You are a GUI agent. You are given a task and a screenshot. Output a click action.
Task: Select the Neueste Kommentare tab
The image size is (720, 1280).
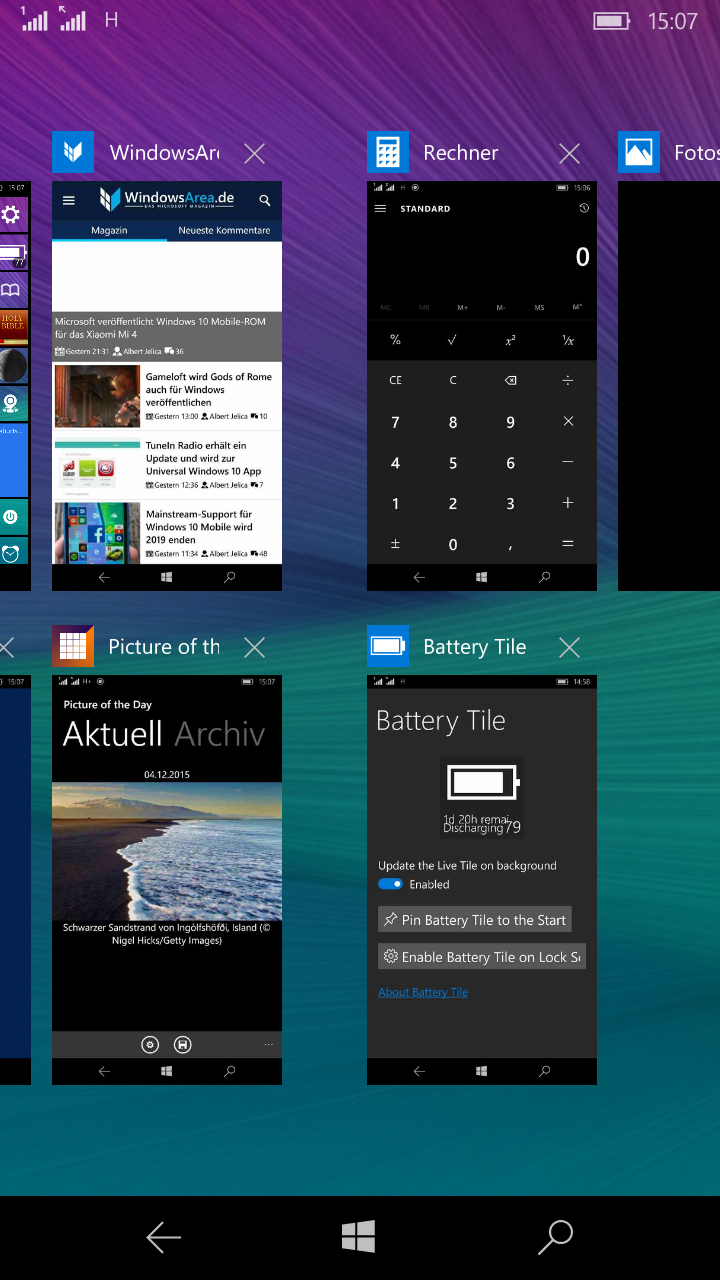(224, 230)
